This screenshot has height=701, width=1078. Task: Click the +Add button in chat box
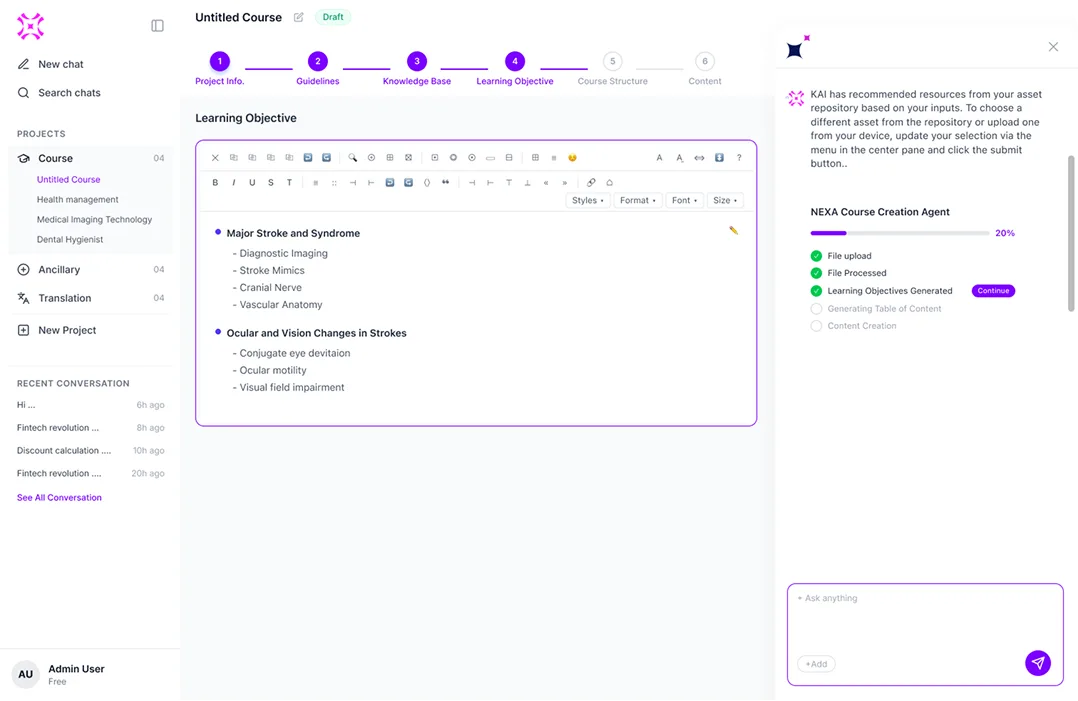pos(817,664)
